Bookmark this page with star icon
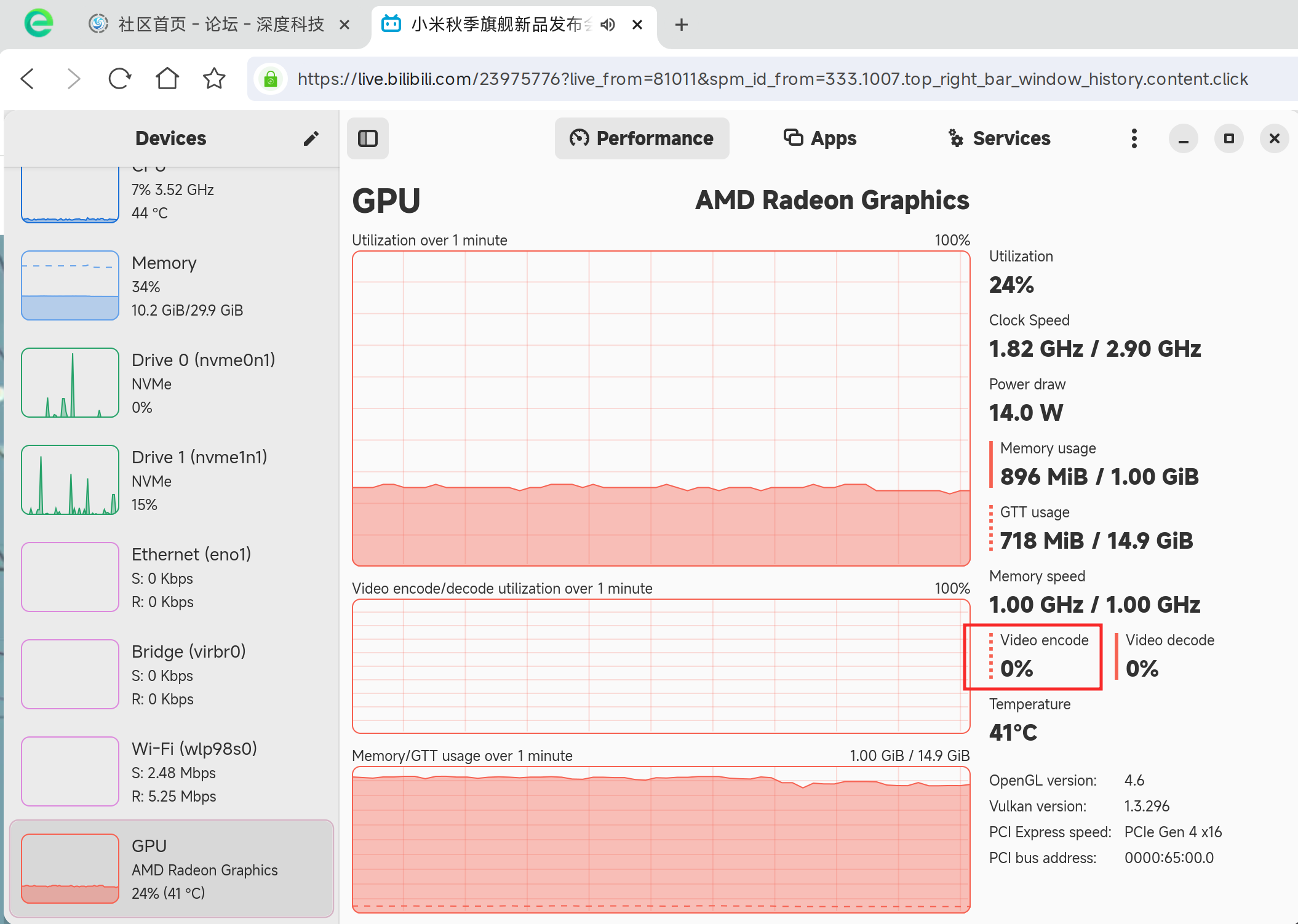 coord(214,79)
